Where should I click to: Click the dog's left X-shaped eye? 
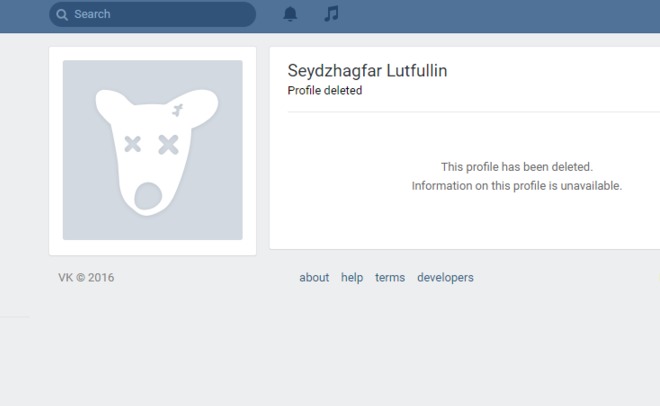click(x=133, y=144)
